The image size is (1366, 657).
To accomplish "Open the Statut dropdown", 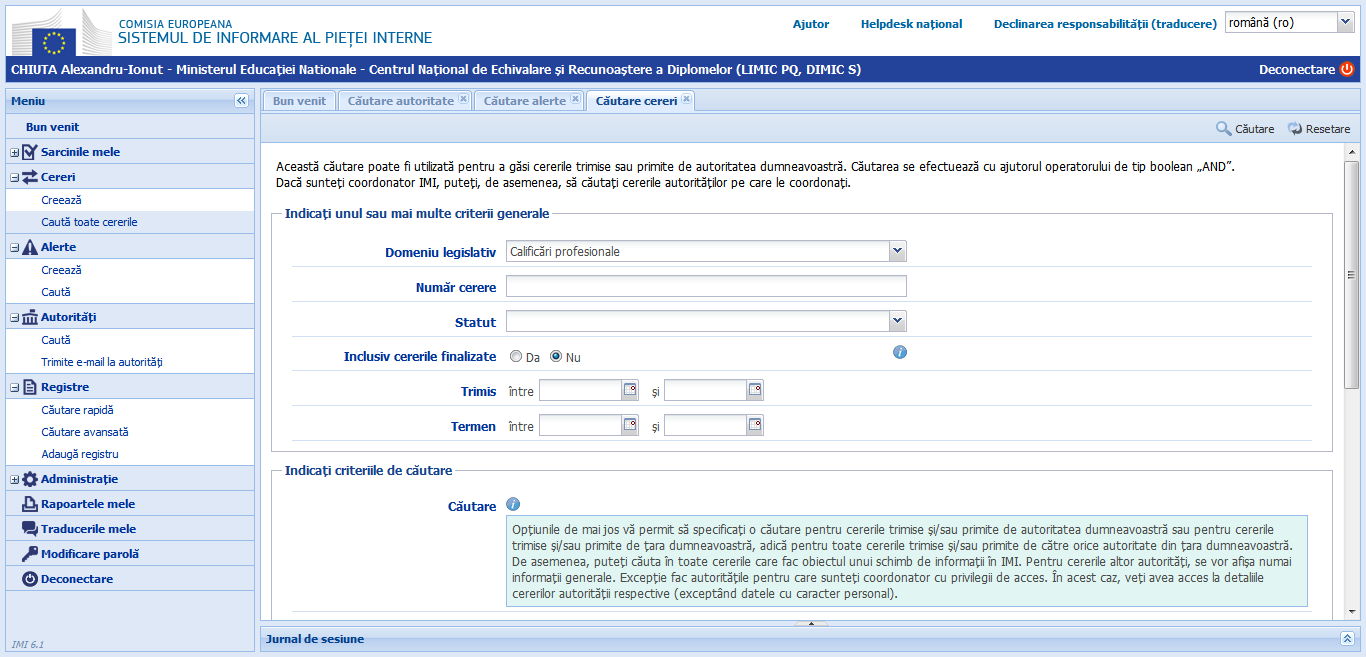I will pyautogui.click(x=898, y=321).
